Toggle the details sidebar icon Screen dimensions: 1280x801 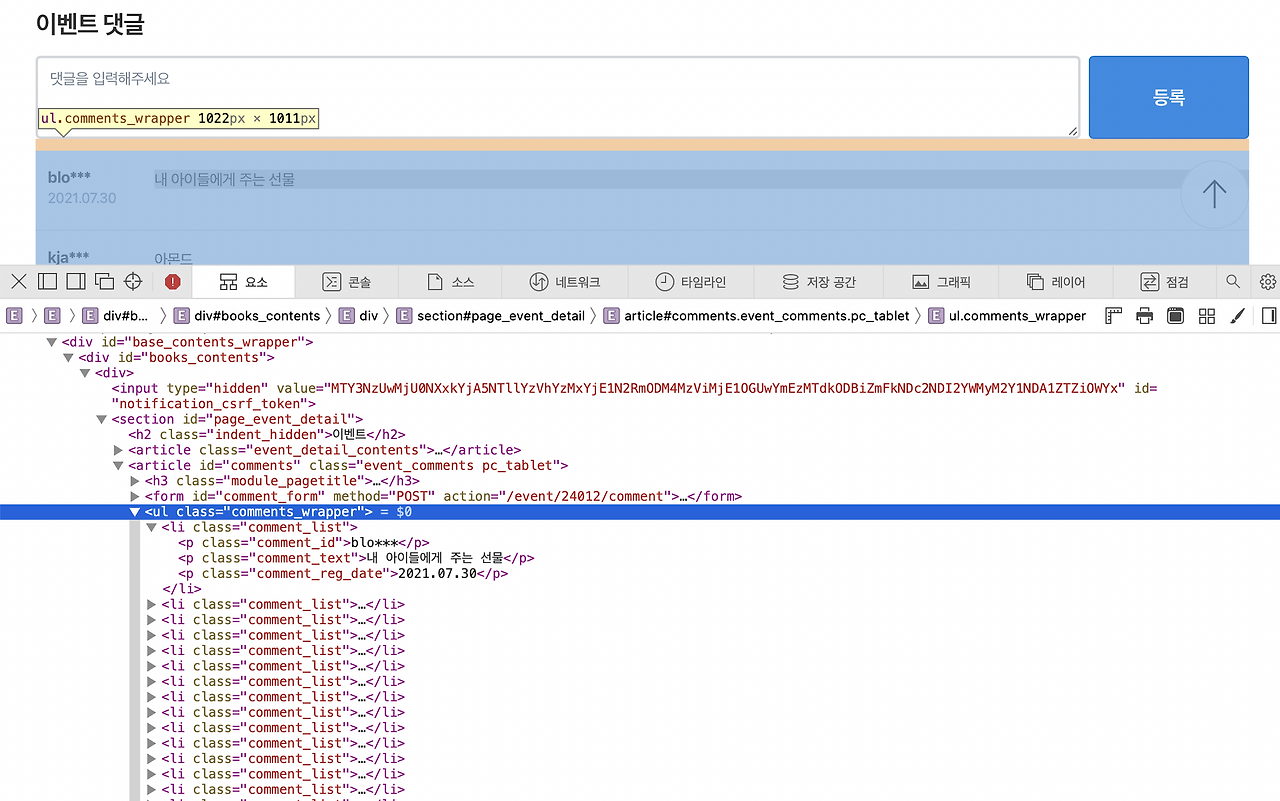coord(1269,316)
